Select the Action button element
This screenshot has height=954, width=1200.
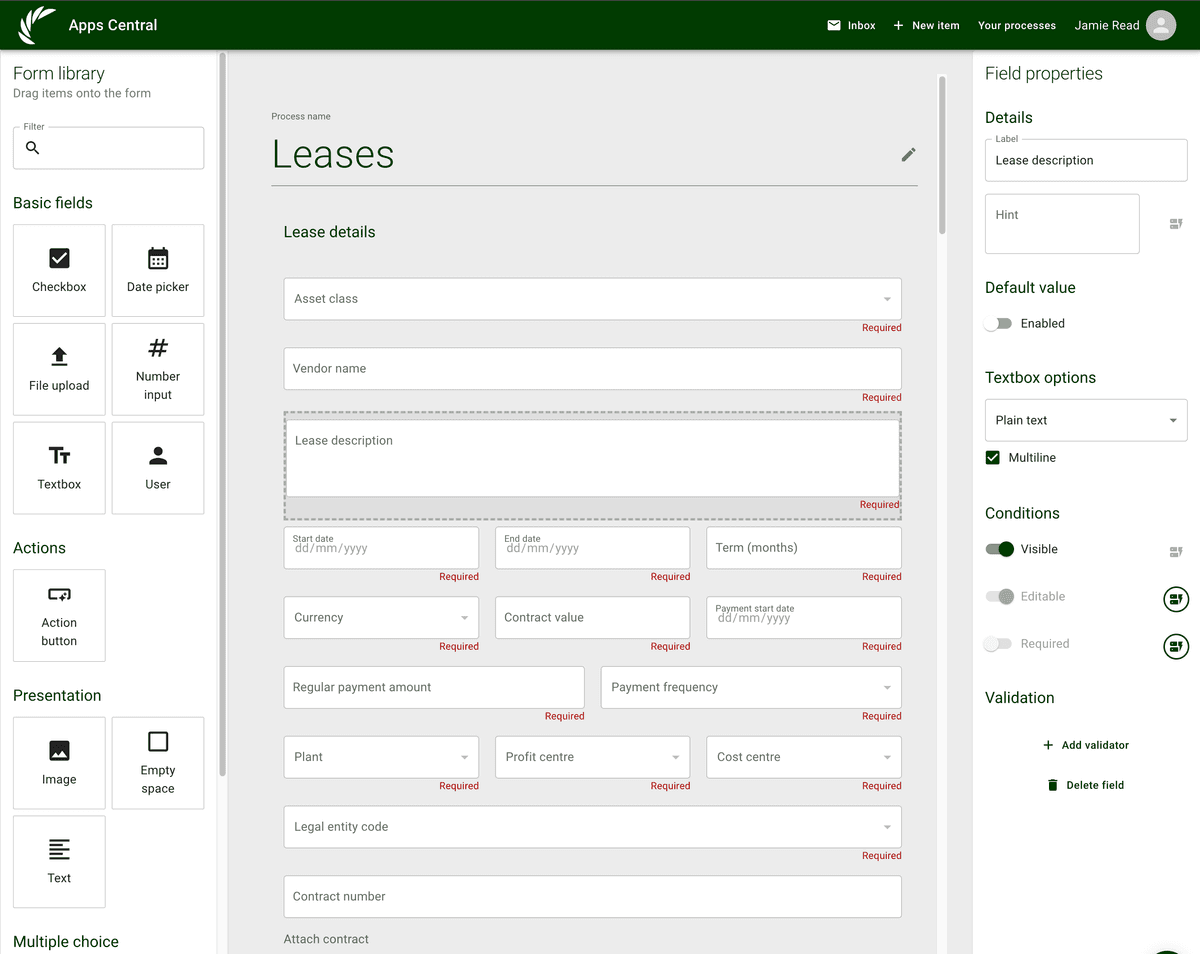(58, 615)
